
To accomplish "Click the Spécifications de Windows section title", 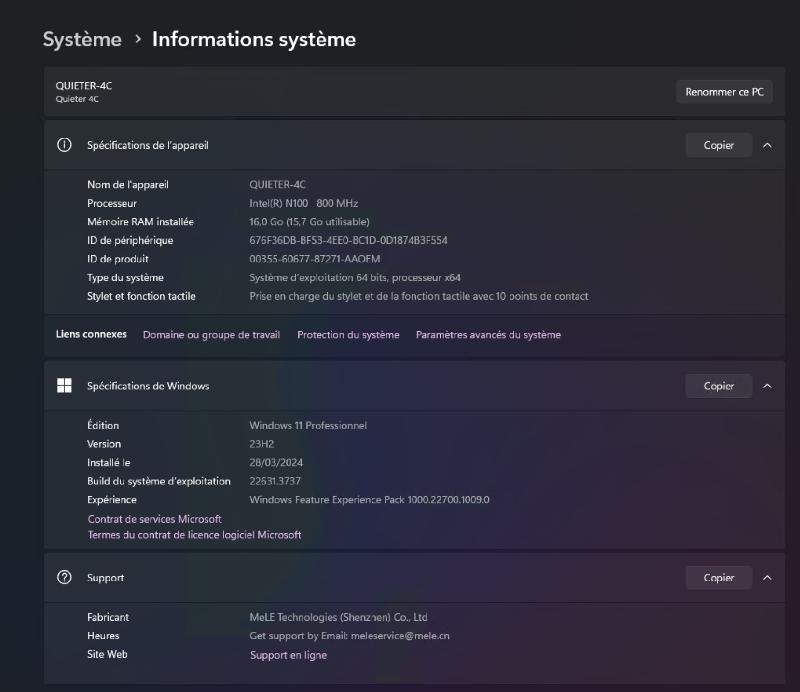I will pyautogui.click(x=148, y=386).
